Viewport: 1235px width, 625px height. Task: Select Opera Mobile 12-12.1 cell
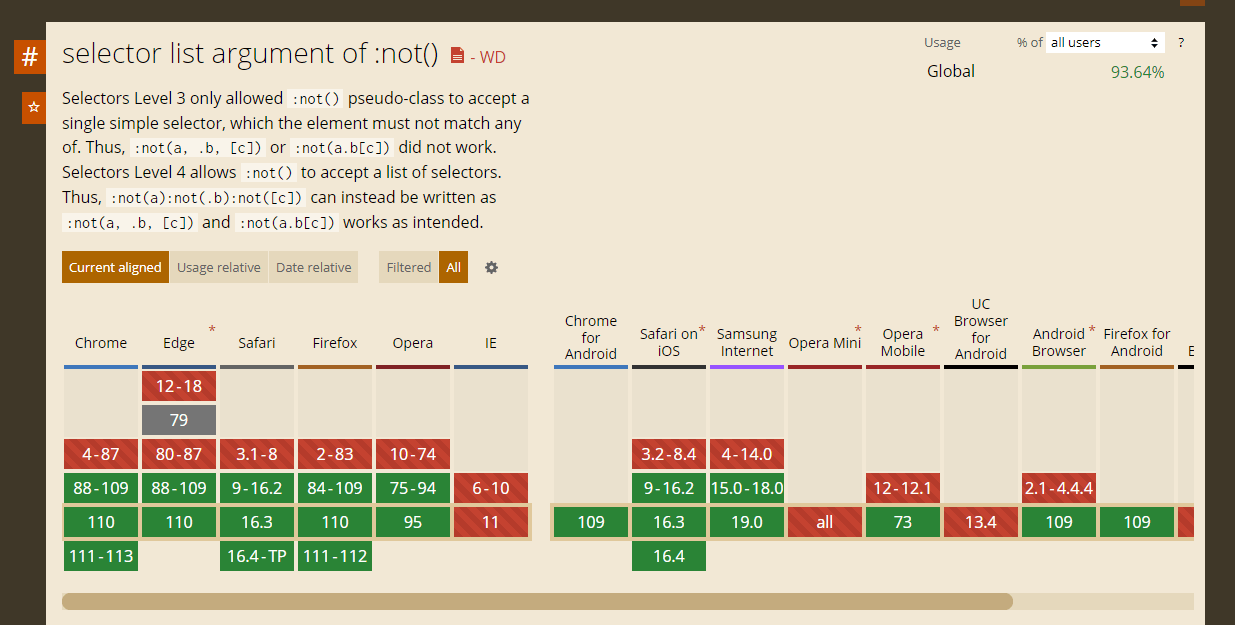click(903, 488)
